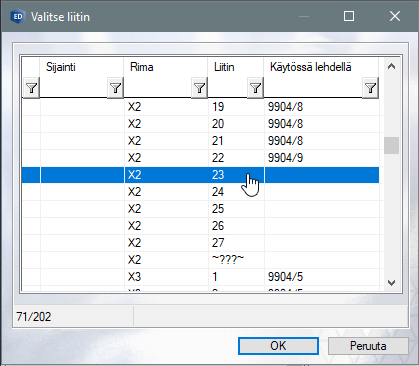Open the filter for the Liitin column

click(x=255, y=88)
